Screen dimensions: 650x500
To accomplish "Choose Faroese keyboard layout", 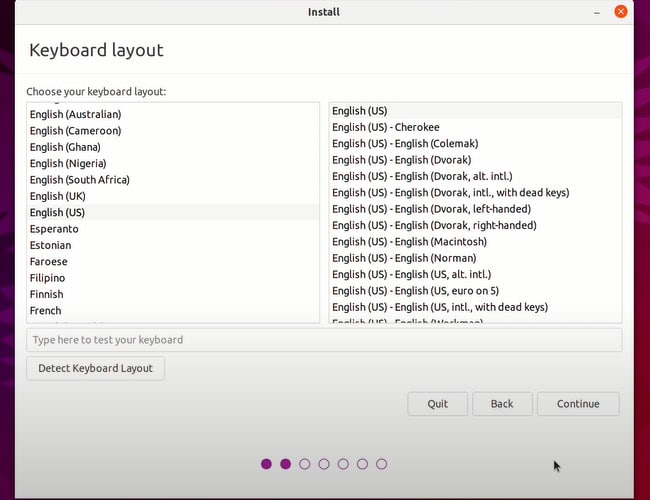I will [x=173, y=262].
